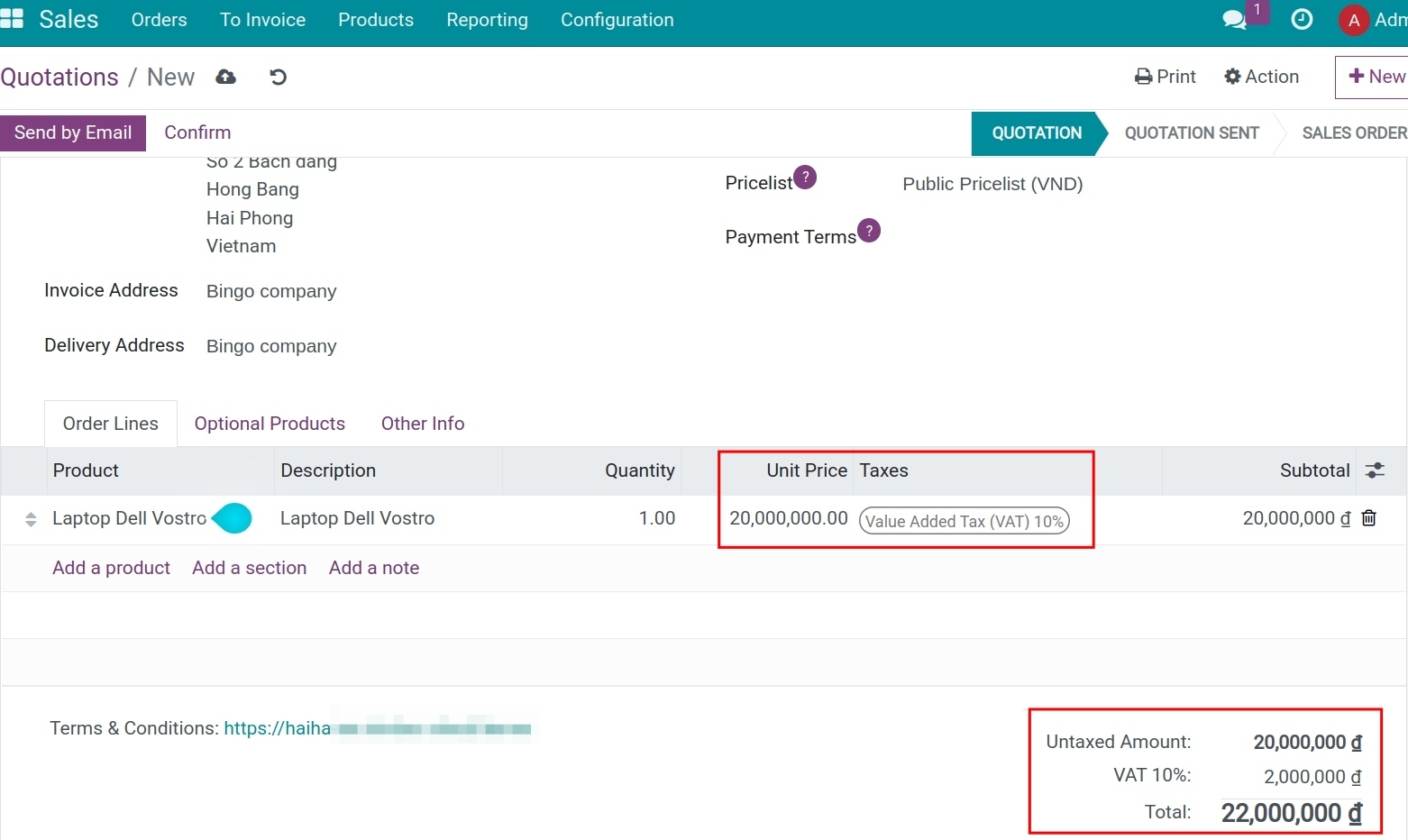Open the Taxes field on the order line

[x=963, y=521]
